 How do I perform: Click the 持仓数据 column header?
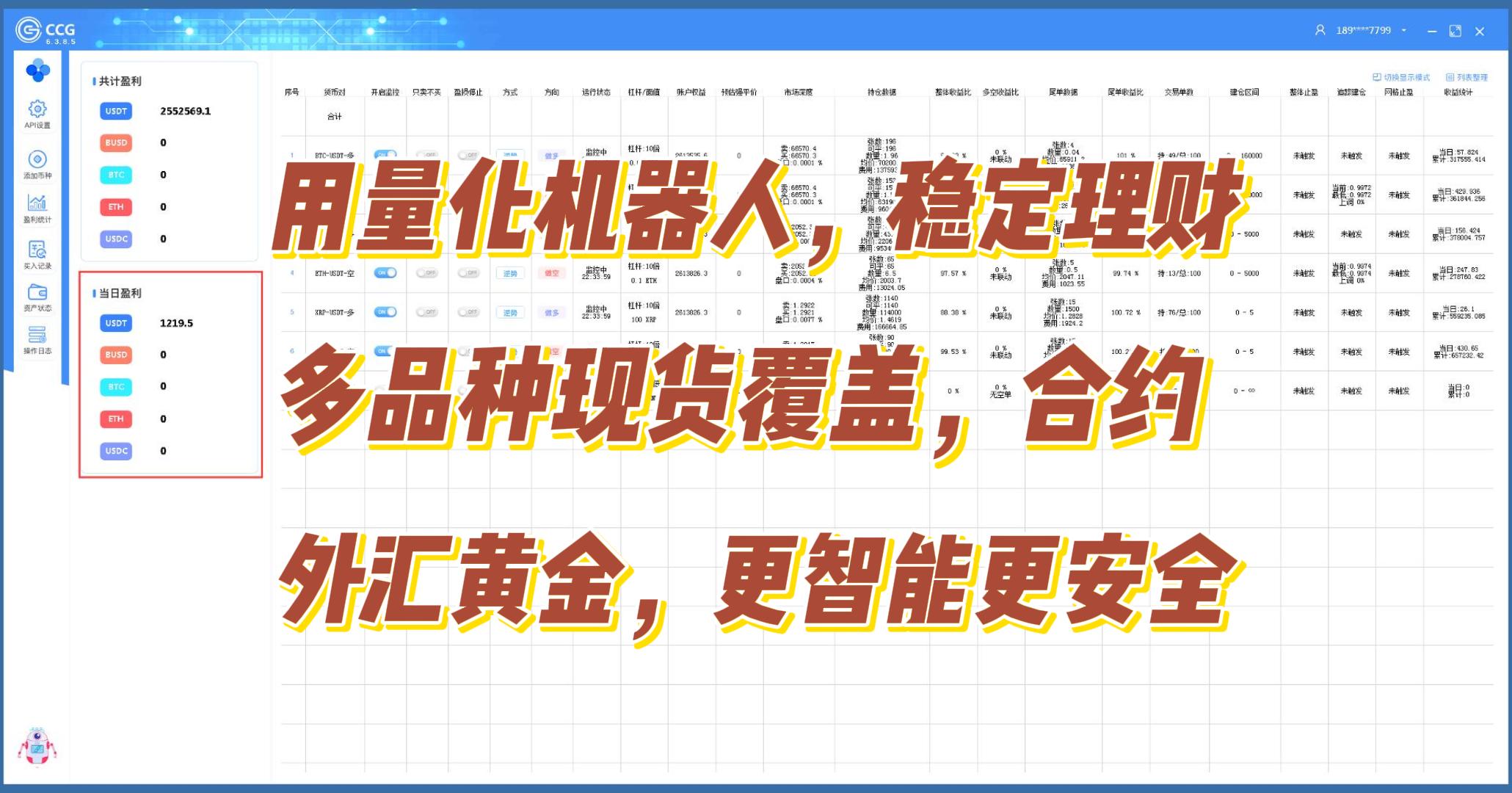pos(882,93)
